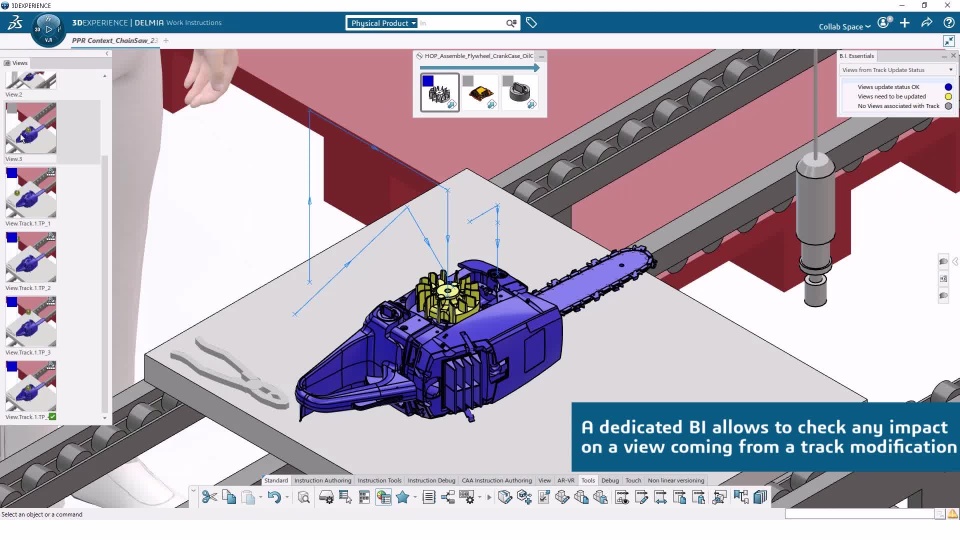Select the View.Track.1.TP_1 thumbnail
Image resolution: width=960 pixels, height=540 pixels.
31,192
